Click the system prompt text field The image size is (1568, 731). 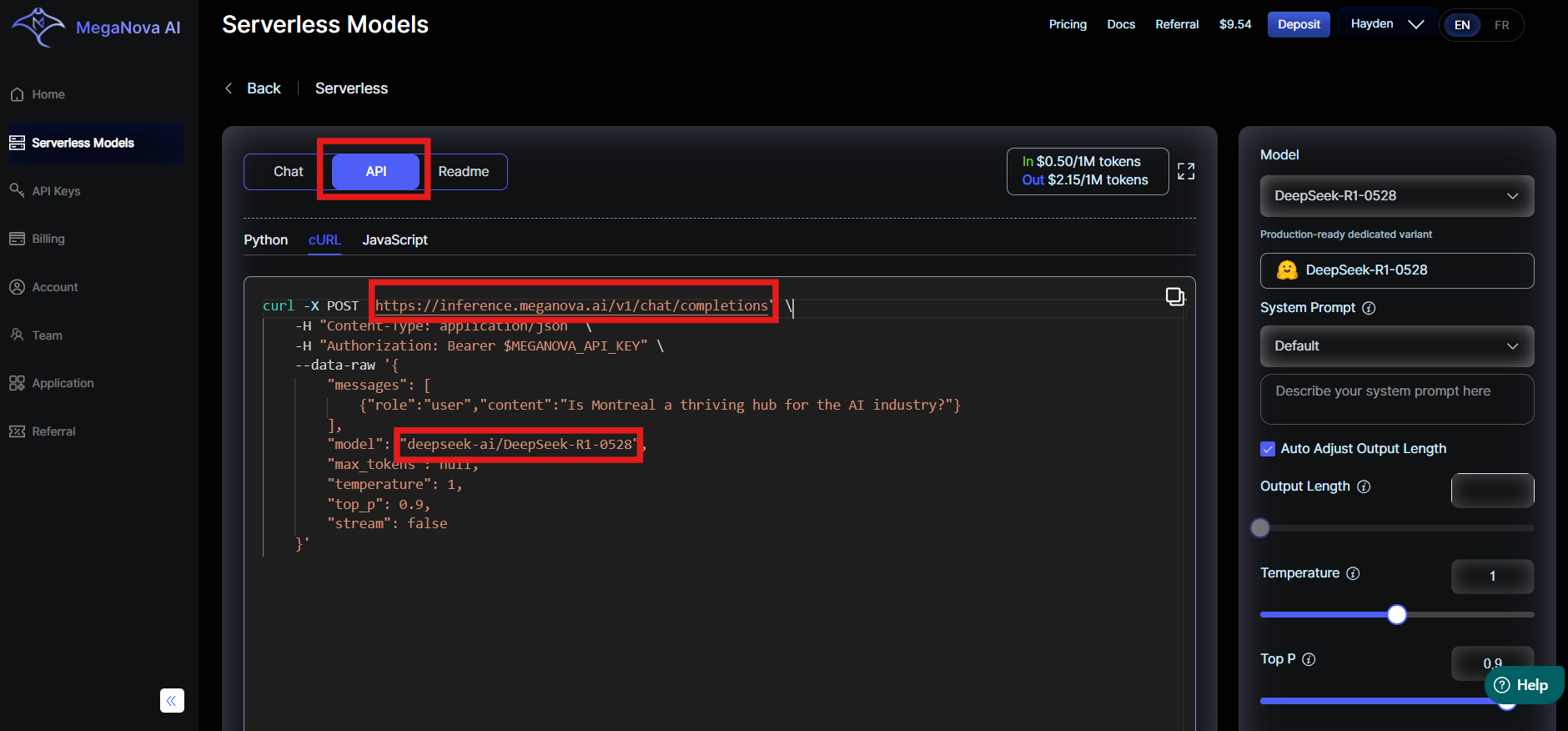click(1396, 399)
